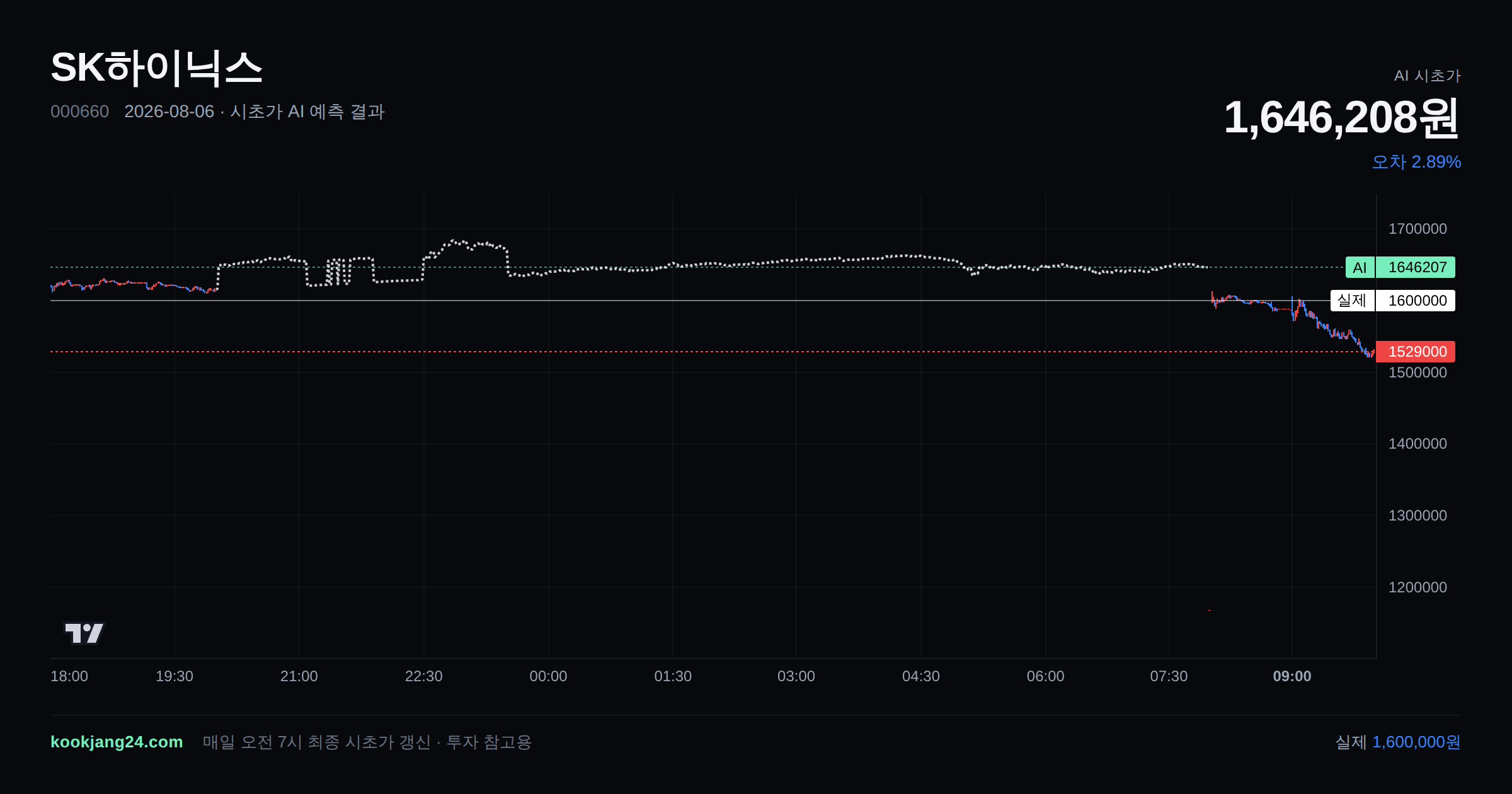
Task: Click the 1400000 price axis label
Action: coord(1417,444)
